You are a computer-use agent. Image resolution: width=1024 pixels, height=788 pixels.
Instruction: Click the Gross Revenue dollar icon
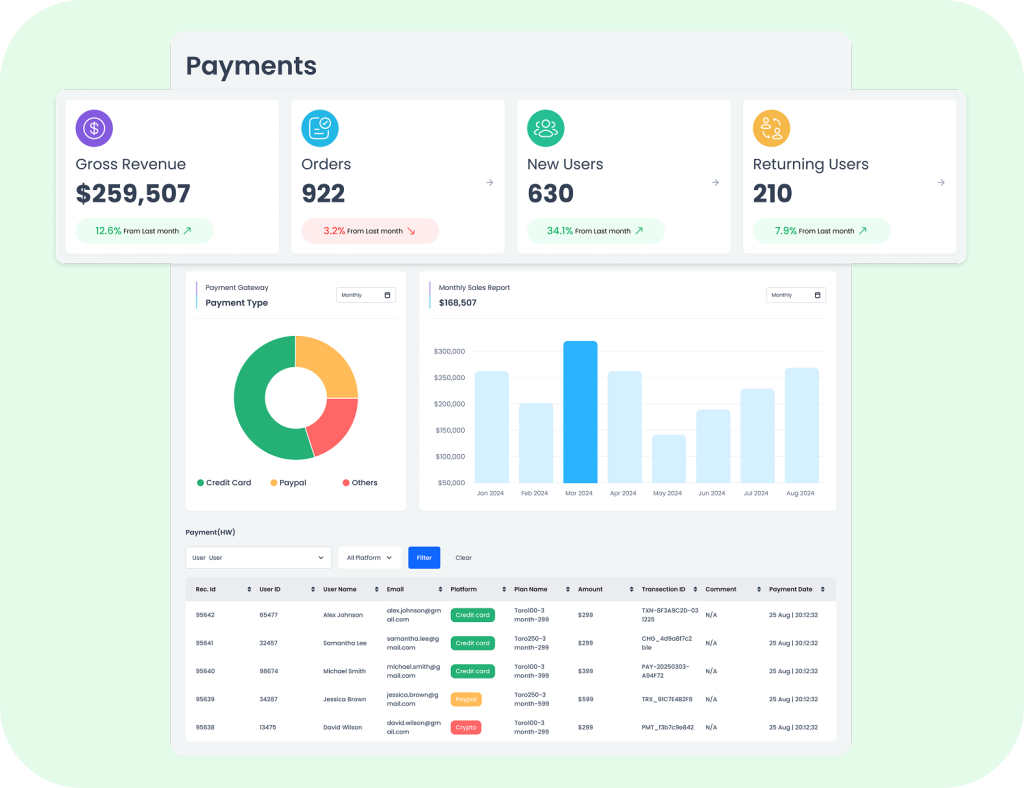(x=94, y=128)
